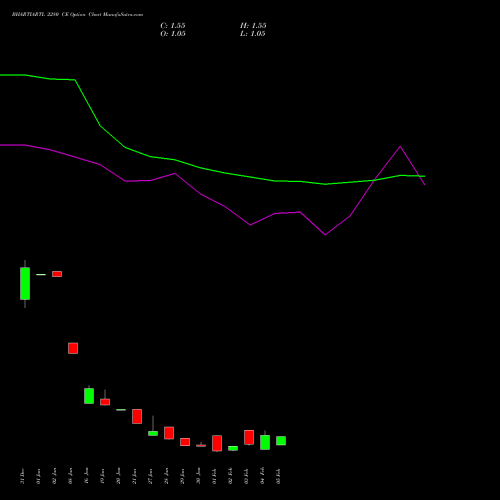The width and height of the screenshot is (500, 500).
Task: Click the chart title BHARTIARTL CE Options Chart
Action: [77, 15]
